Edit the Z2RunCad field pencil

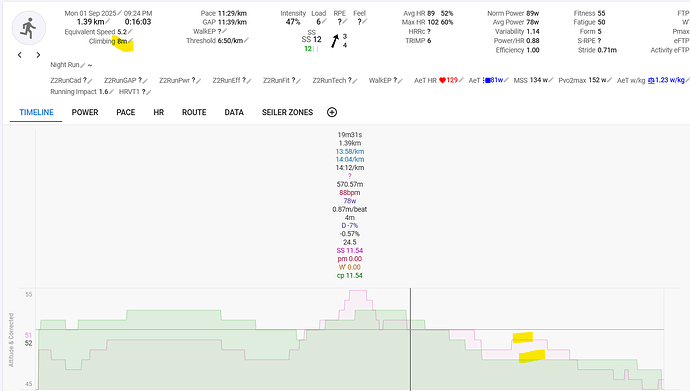click(90, 80)
